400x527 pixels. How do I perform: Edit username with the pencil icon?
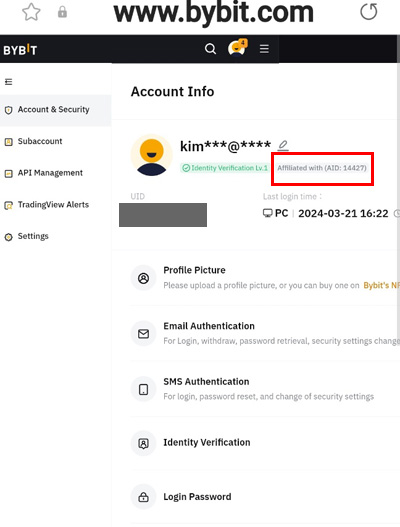(283, 146)
